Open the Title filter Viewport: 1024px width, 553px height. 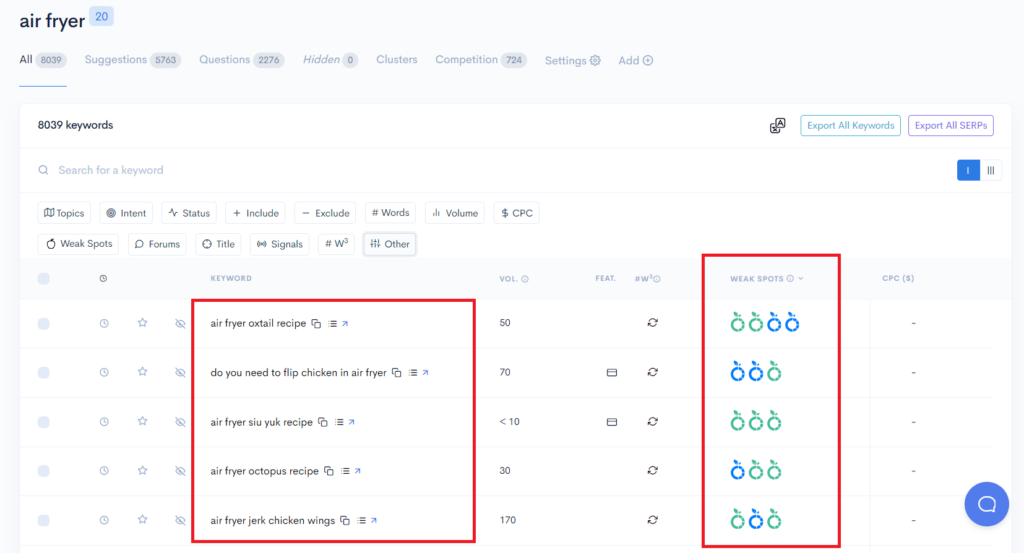pos(218,244)
